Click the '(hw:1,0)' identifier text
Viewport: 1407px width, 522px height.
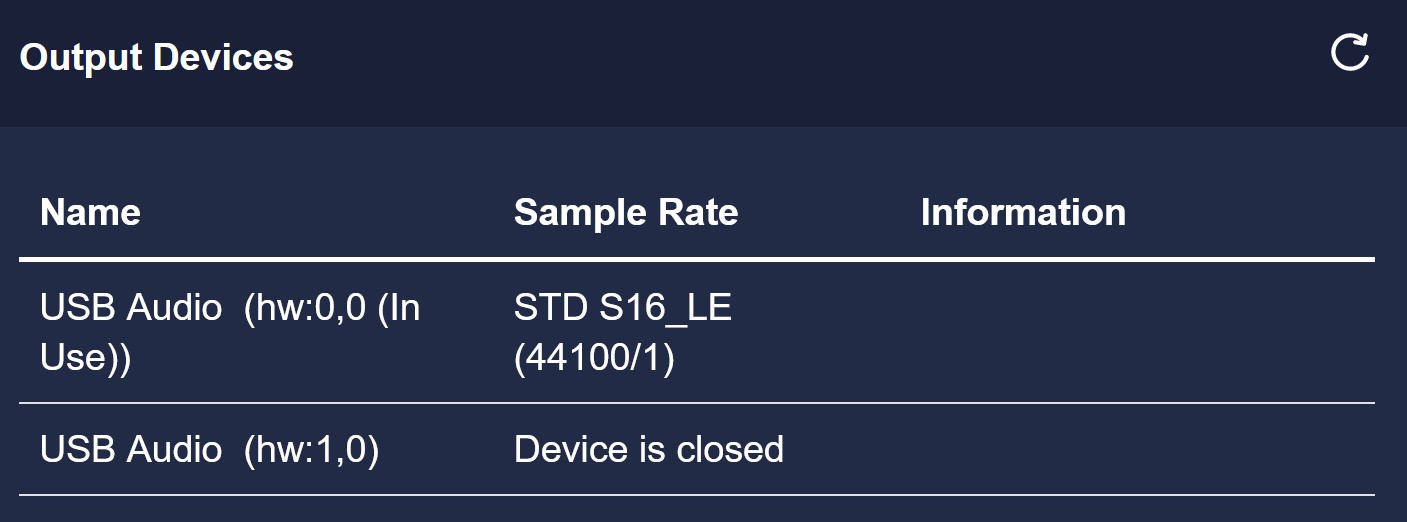311,450
